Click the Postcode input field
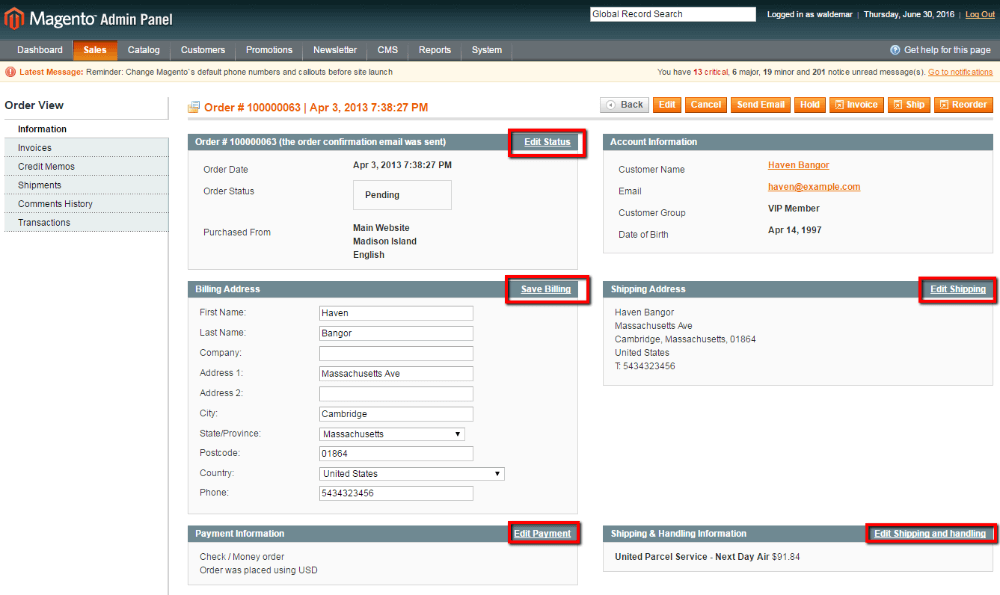The width and height of the screenshot is (1000, 595). (395, 454)
